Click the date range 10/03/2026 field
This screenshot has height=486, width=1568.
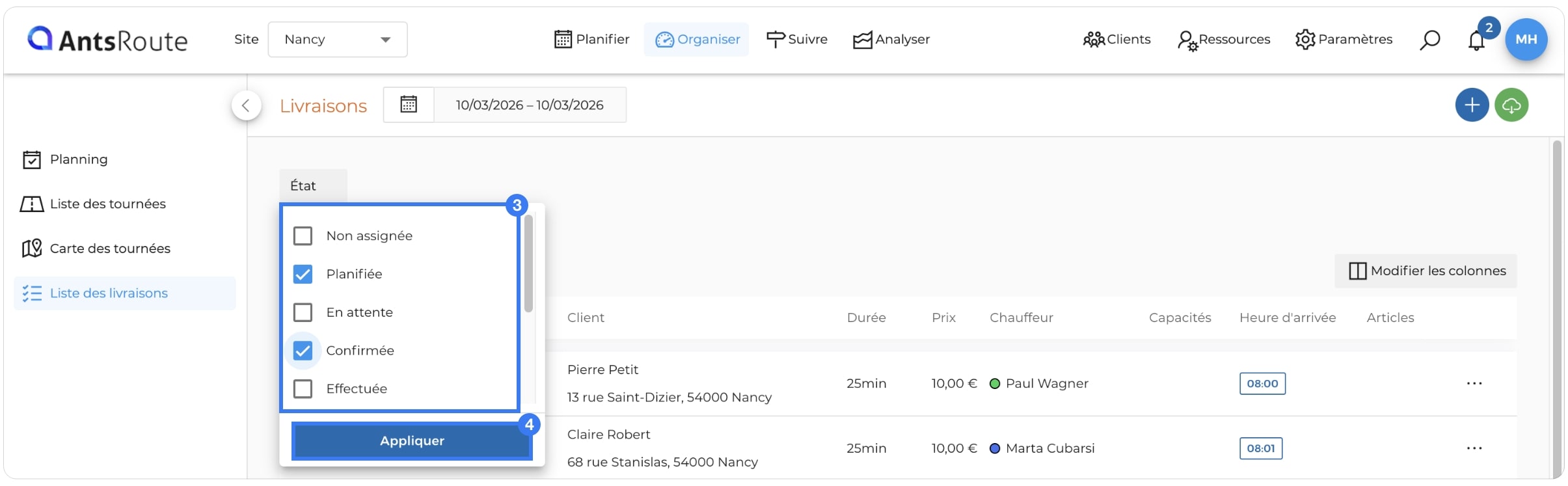tap(530, 105)
